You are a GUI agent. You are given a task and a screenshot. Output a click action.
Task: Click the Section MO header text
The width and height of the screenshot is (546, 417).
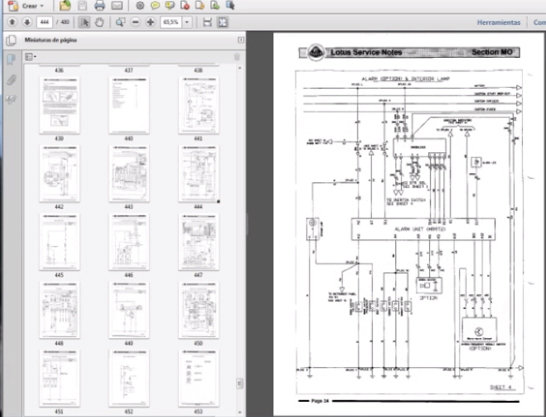(492, 52)
